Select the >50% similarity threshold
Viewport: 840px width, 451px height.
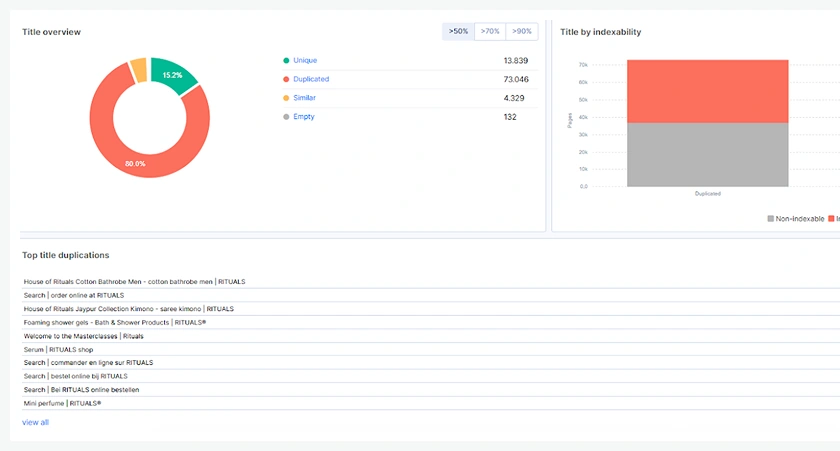(x=458, y=32)
